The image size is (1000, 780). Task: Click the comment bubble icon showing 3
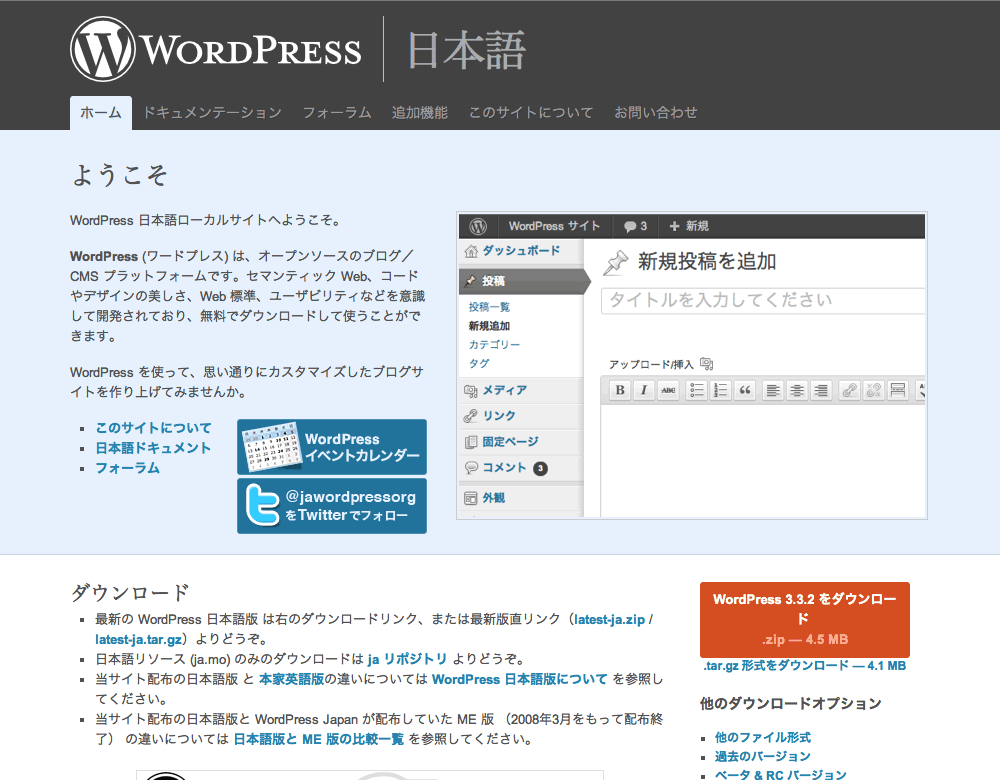click(x=630, y=226)
